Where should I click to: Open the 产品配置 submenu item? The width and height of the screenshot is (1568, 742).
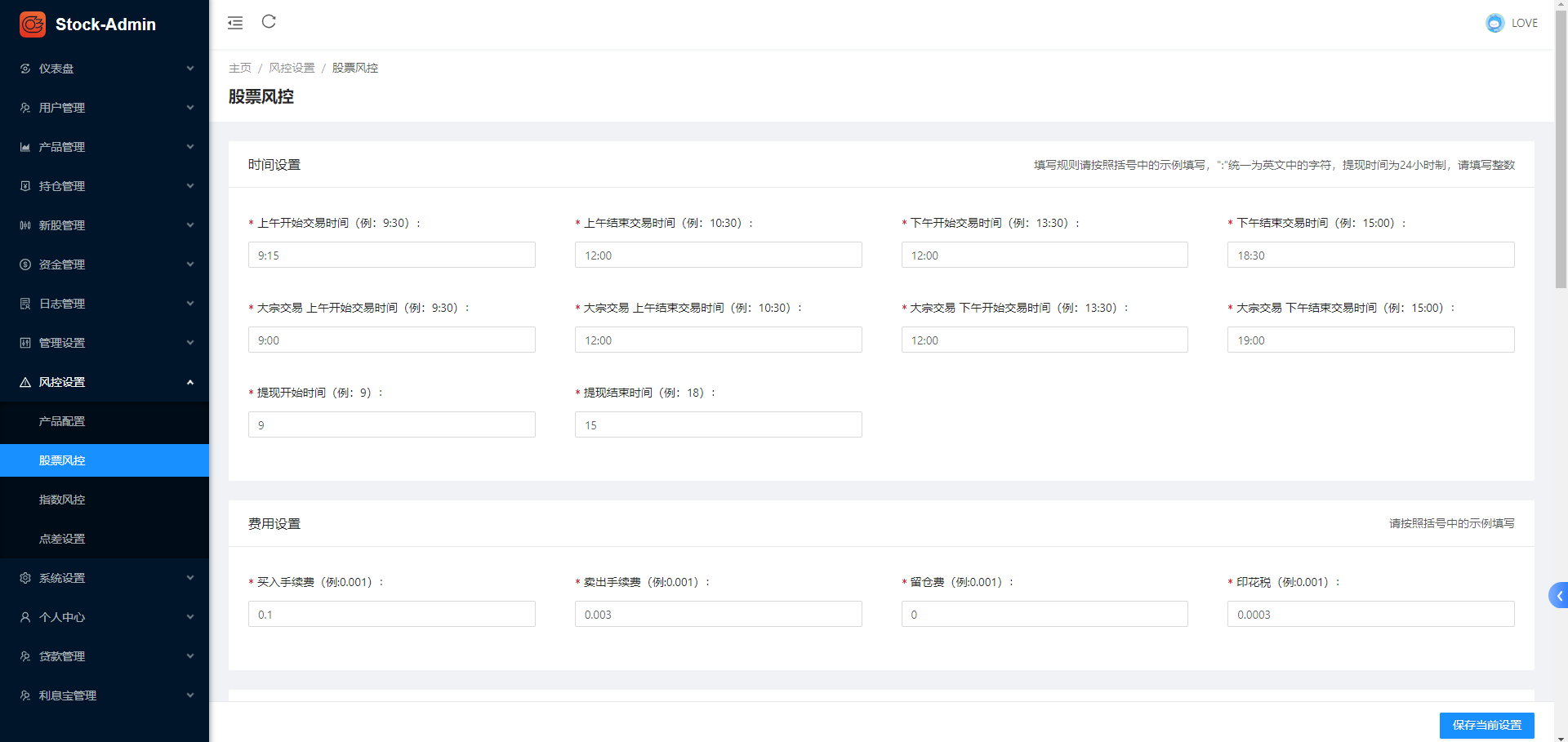[x=62, y=421]
